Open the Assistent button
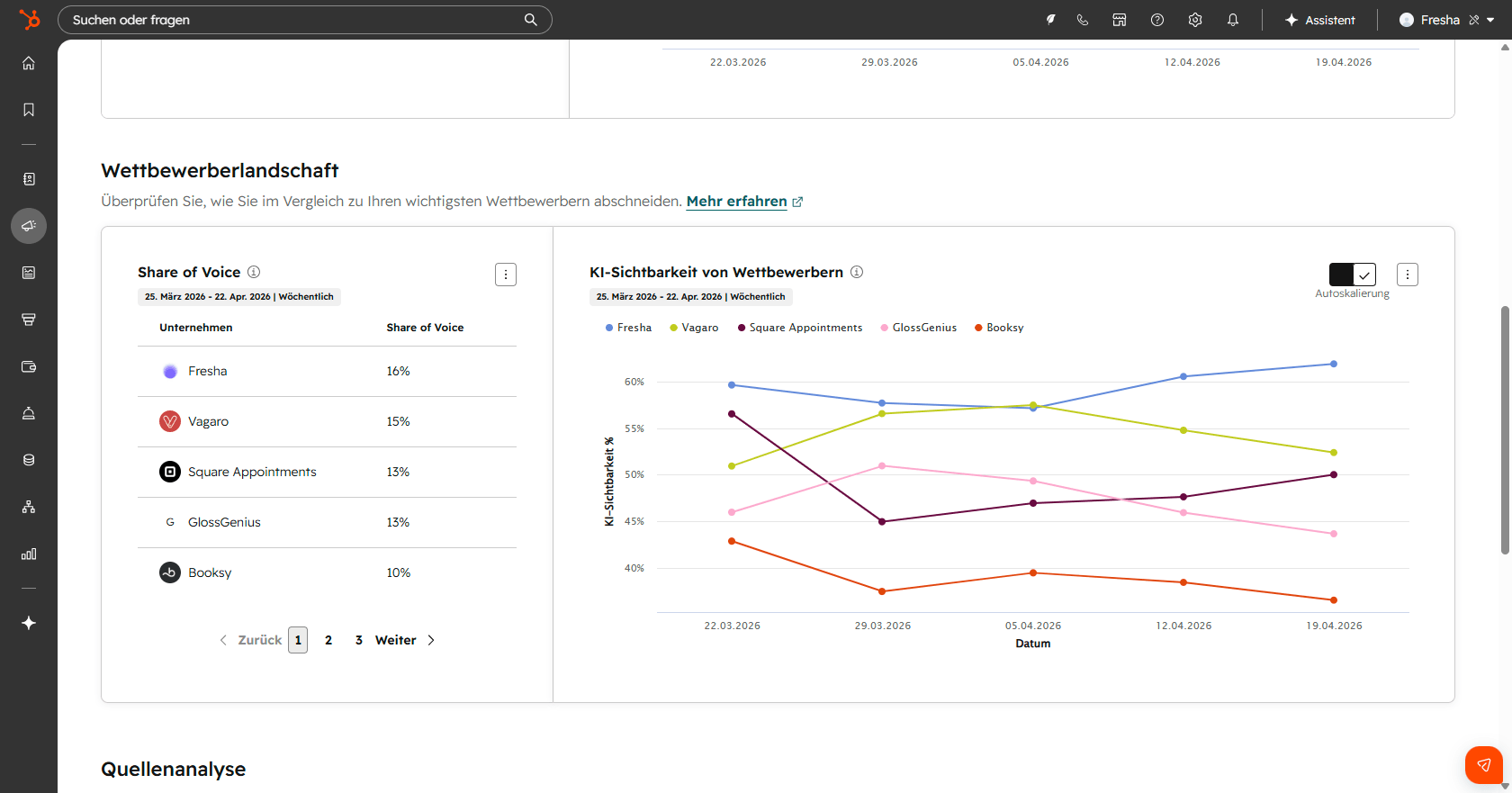 pos(1320,20)
